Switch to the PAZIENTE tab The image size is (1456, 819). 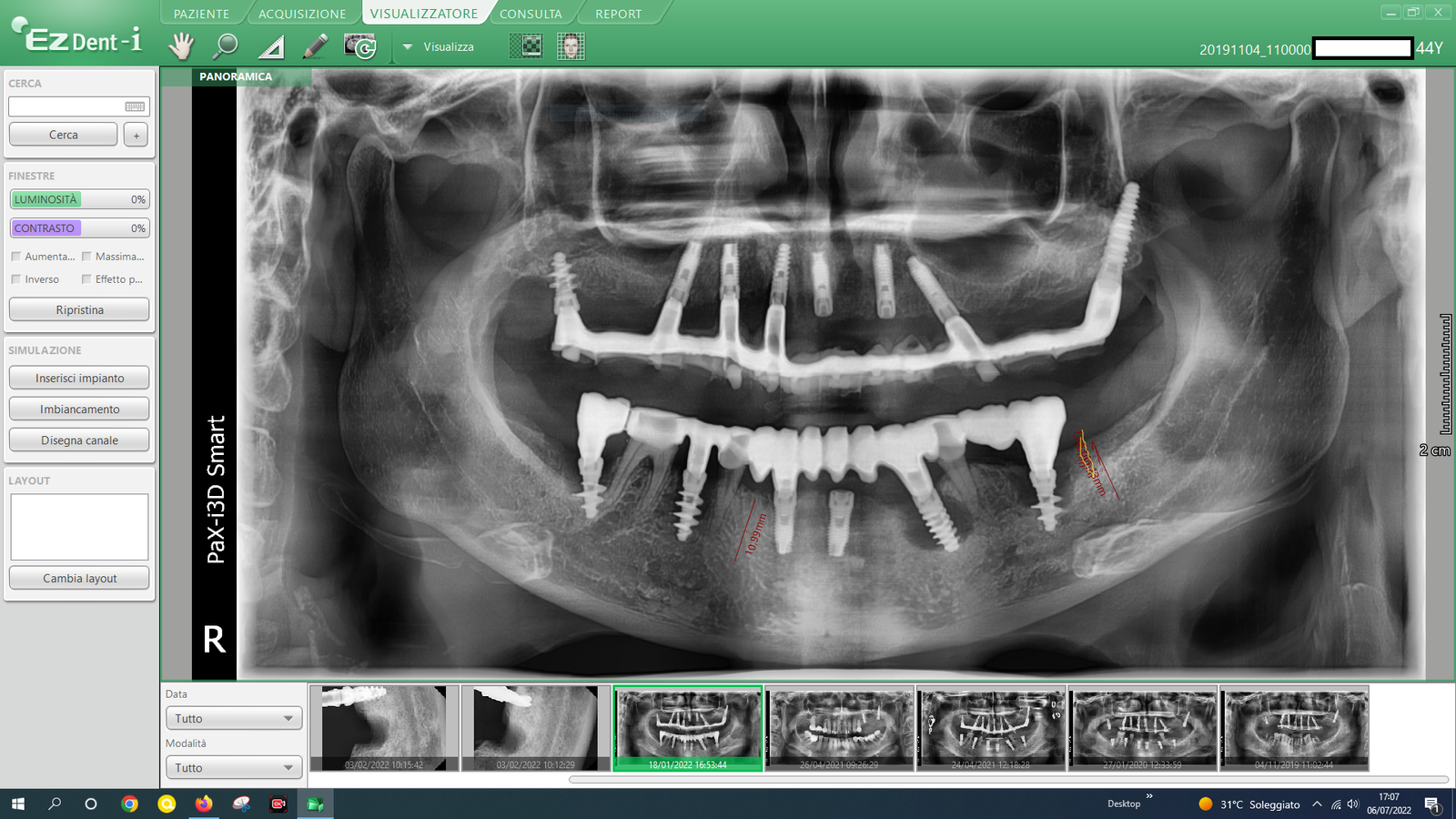tap(201, 14)
